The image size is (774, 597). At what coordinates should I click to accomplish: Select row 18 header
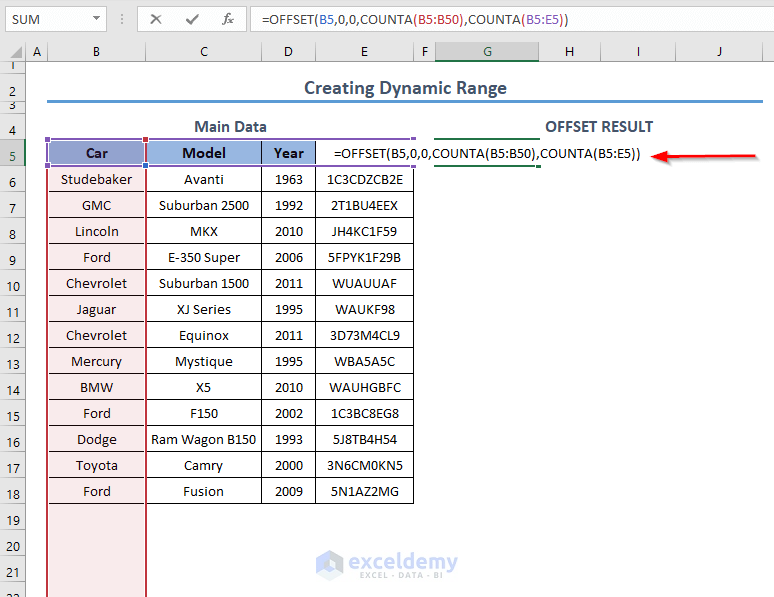[x=13, y=494]
